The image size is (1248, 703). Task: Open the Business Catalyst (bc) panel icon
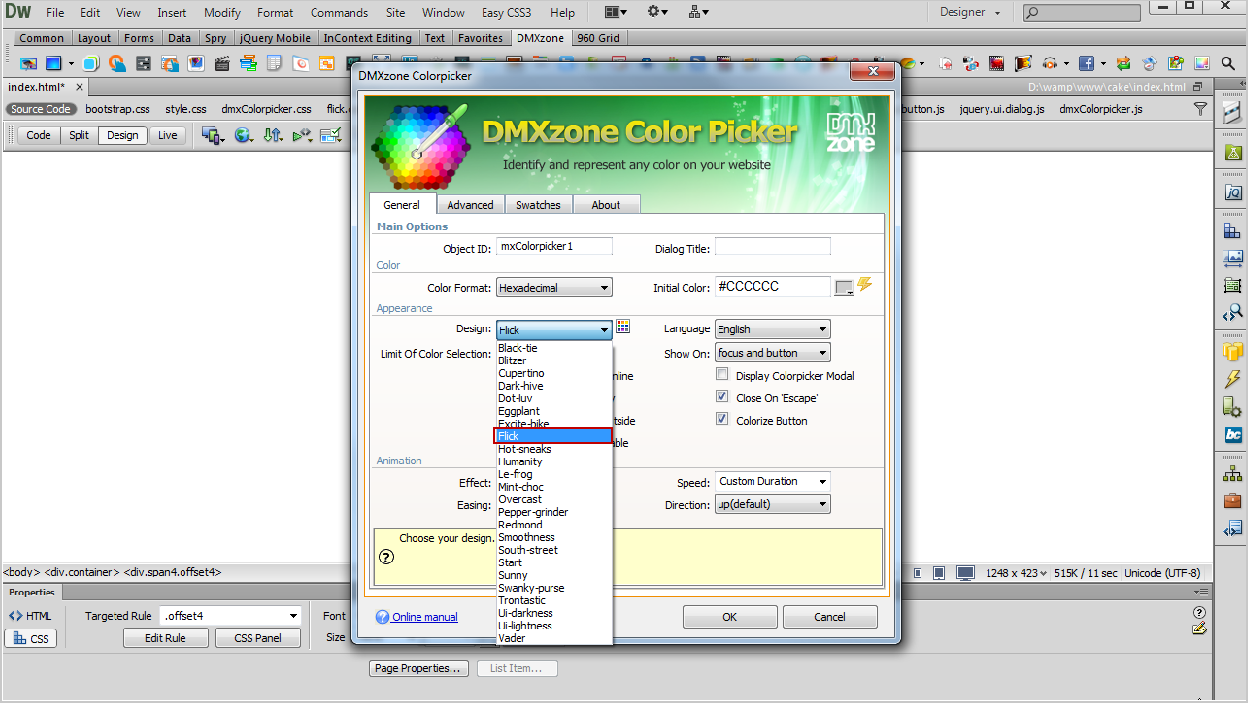tap(1232, 435)
